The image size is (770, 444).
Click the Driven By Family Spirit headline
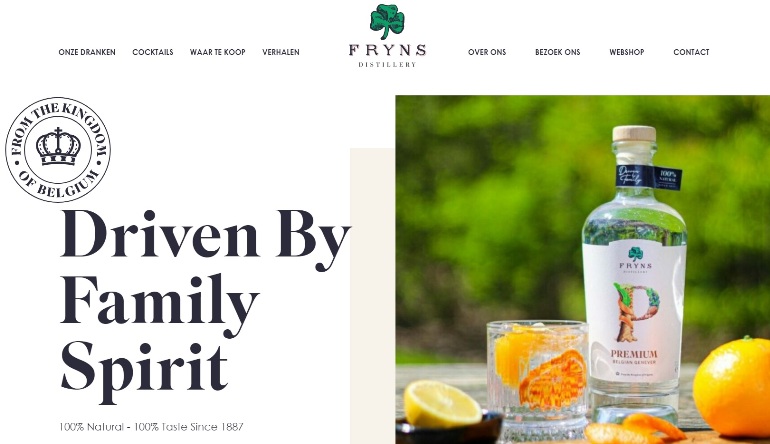pos(205,305)
